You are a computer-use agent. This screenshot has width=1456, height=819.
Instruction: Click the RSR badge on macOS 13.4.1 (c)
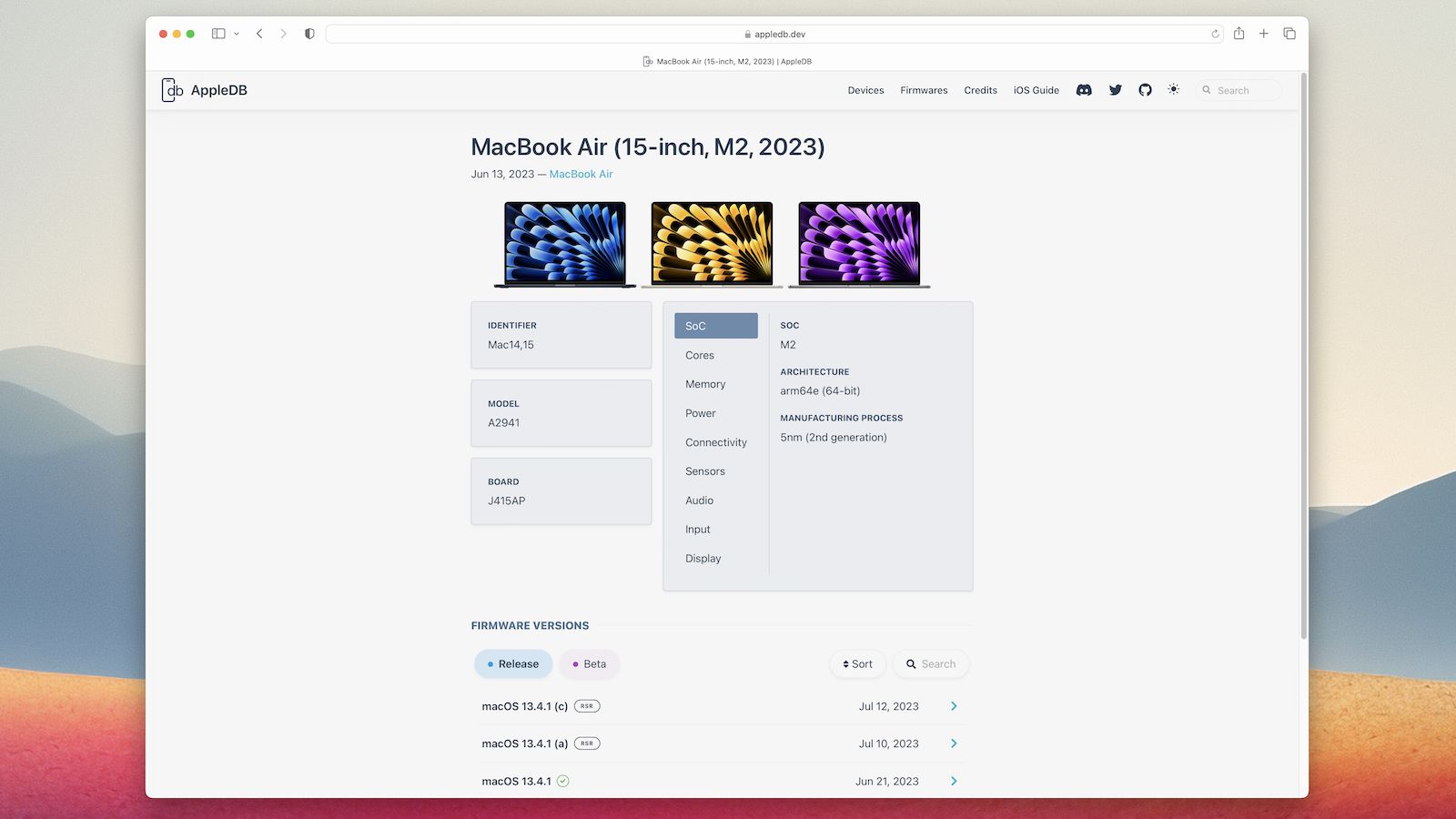587,706
